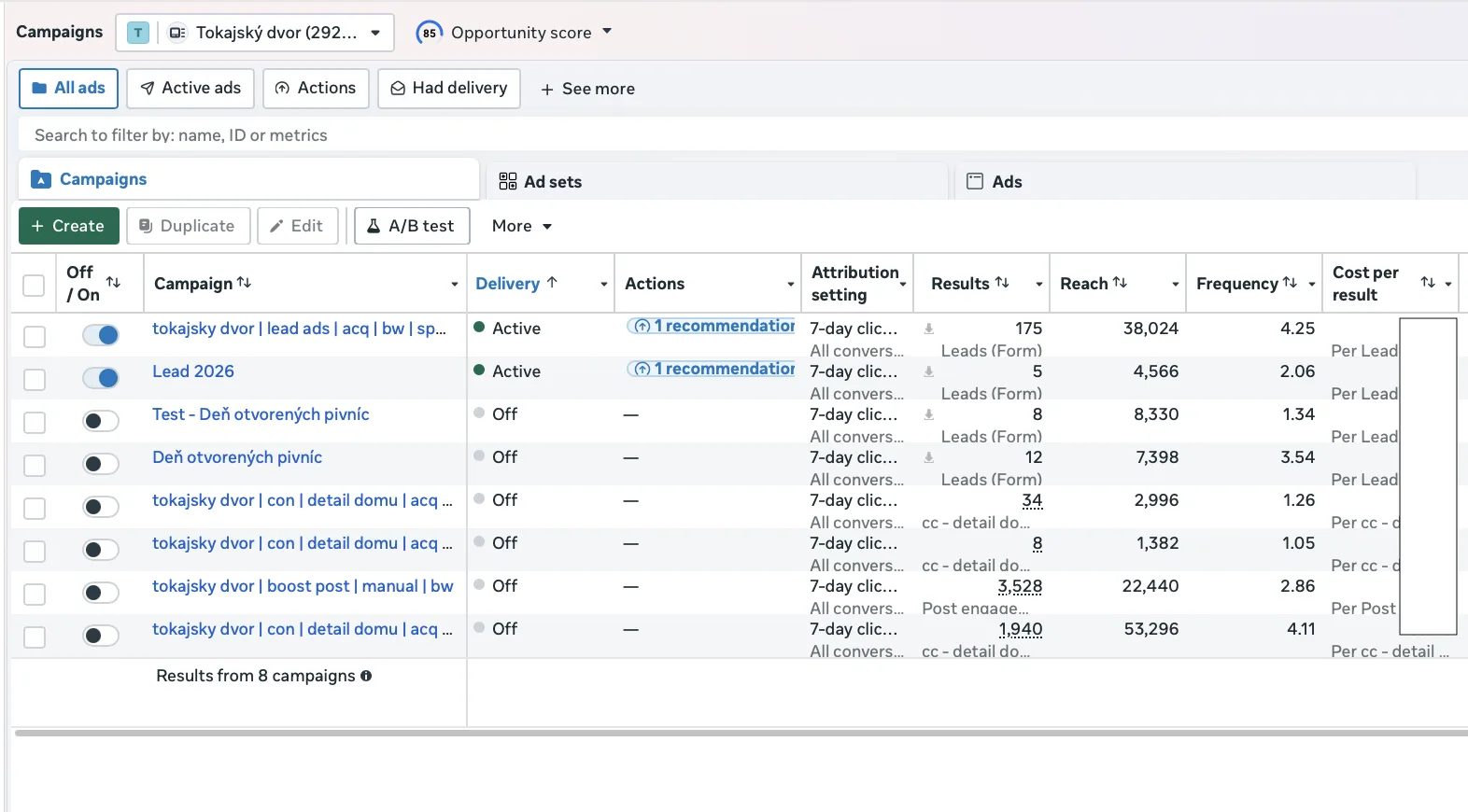Open the tokajsky dvor boost post manual campaign
The height and width of the screenshot is (812, 1468).
303,586
